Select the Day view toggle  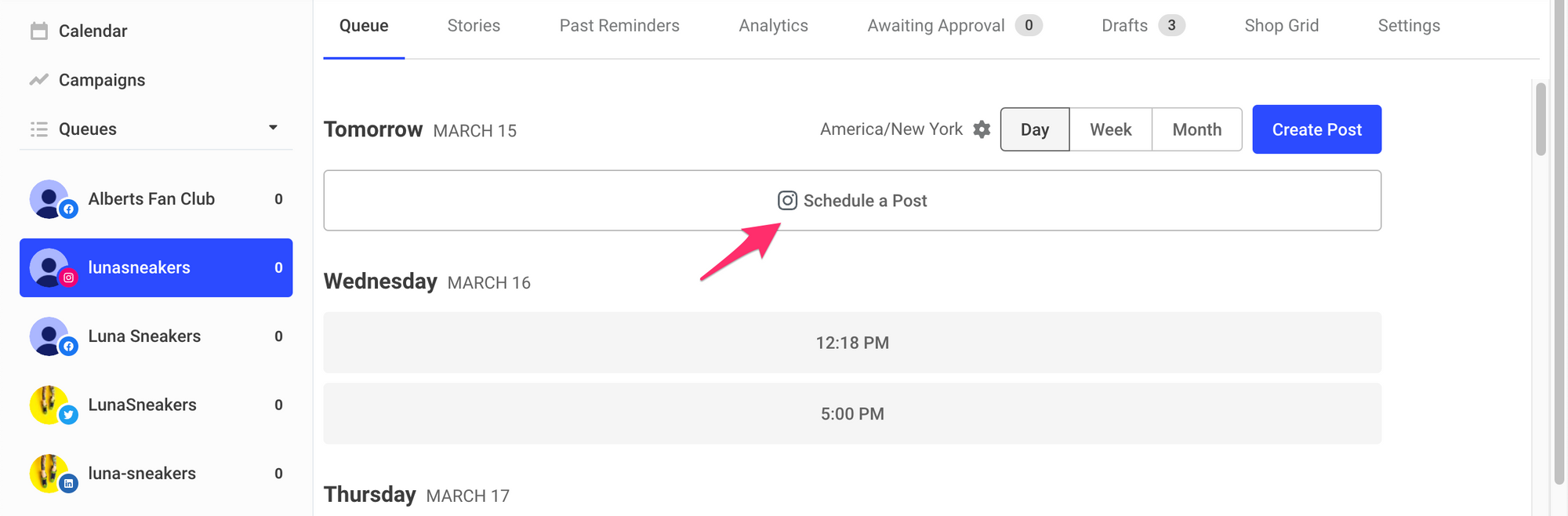click(1034, 129)
